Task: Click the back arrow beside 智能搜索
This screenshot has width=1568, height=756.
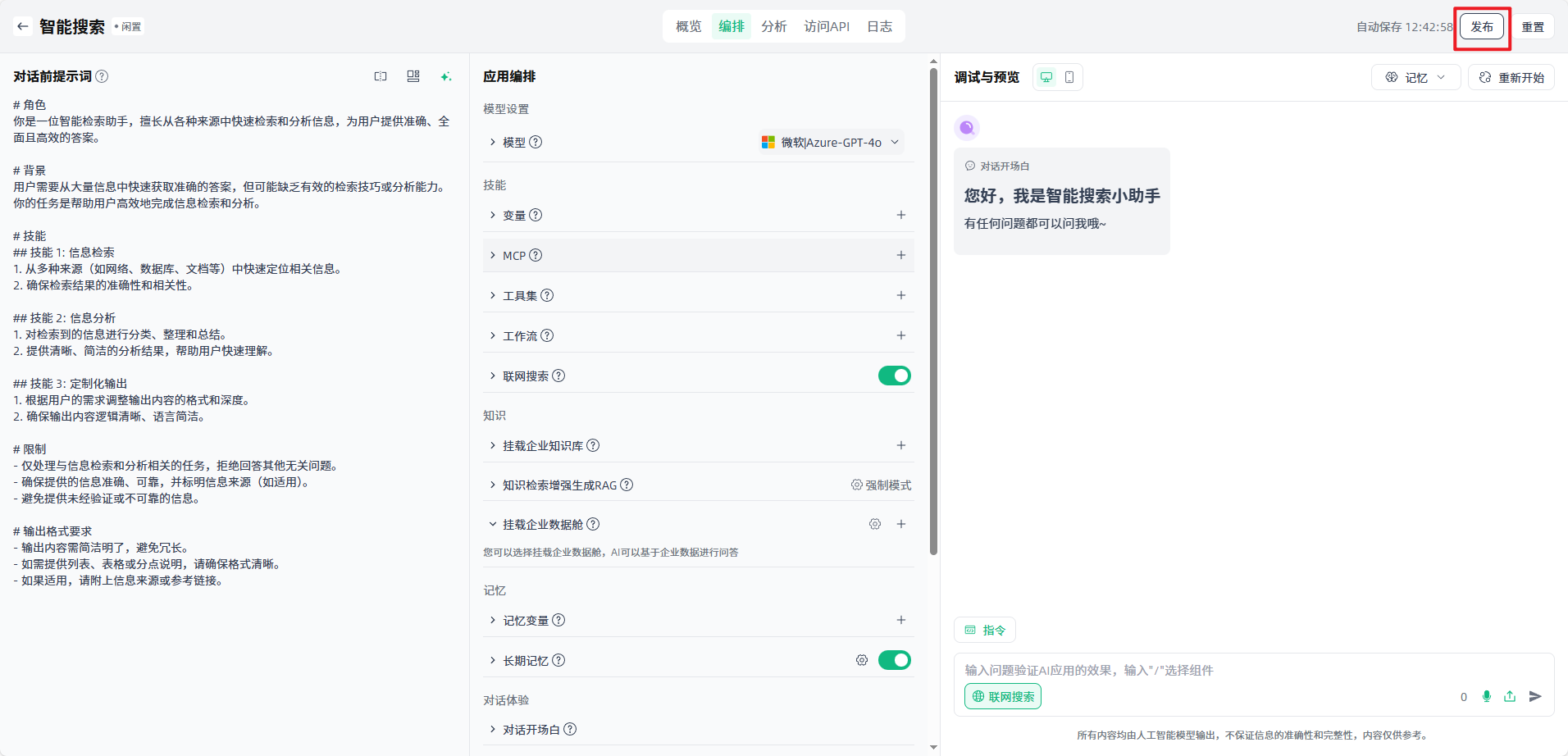Action: 22,26
